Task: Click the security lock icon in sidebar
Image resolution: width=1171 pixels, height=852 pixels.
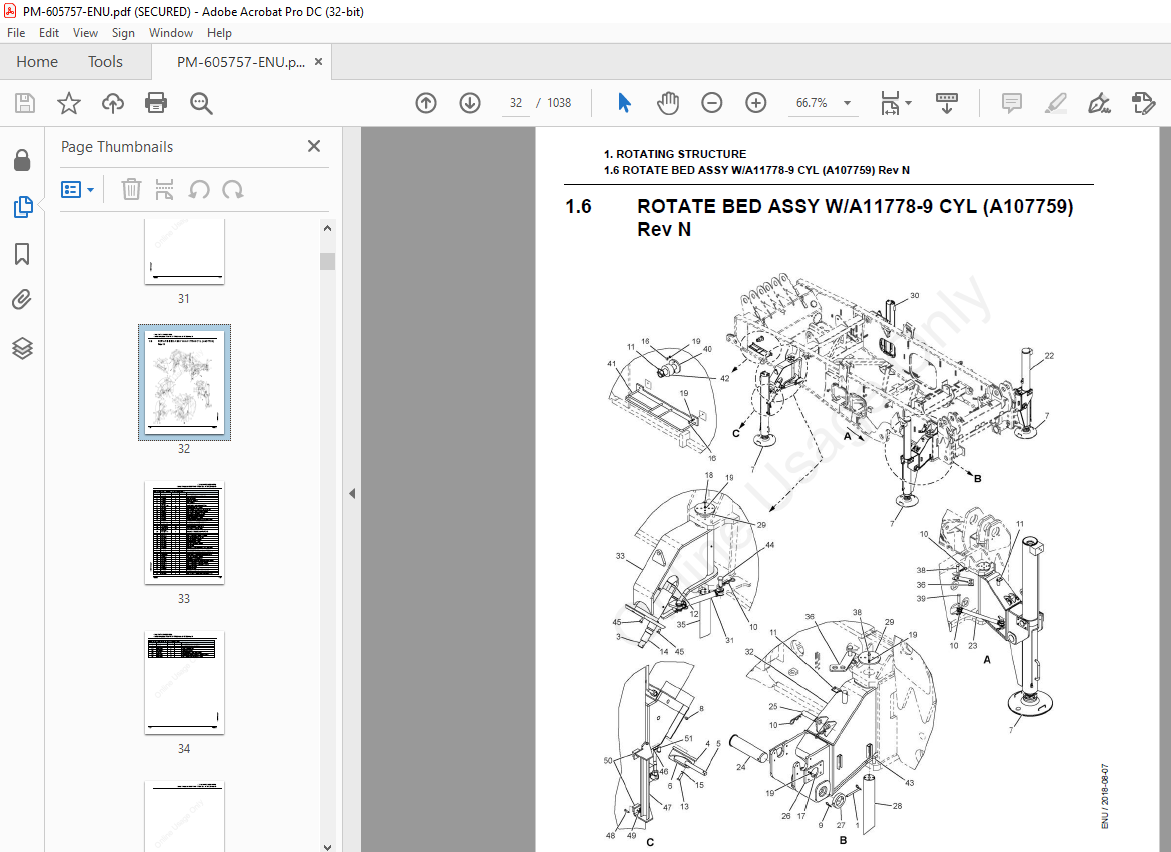Action: [x=22, y=160]
